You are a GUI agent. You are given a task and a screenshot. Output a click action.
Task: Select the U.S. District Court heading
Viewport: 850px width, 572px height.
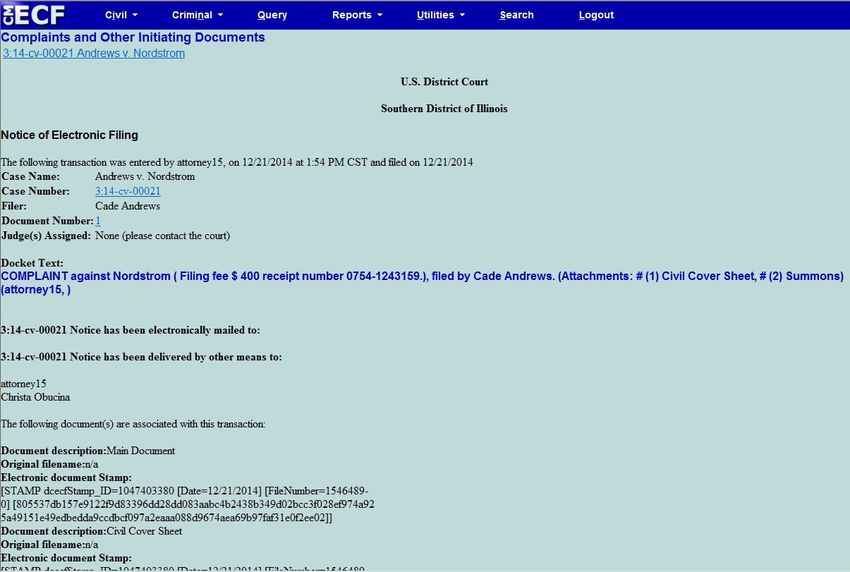(444, 82)
